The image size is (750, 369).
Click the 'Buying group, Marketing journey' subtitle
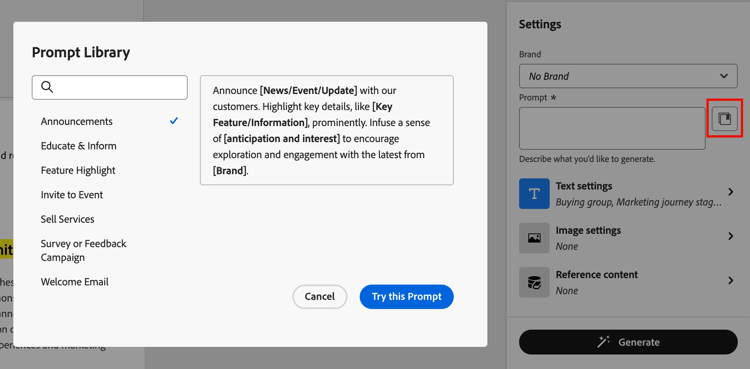pyautogui.click(x=639, y=202)
